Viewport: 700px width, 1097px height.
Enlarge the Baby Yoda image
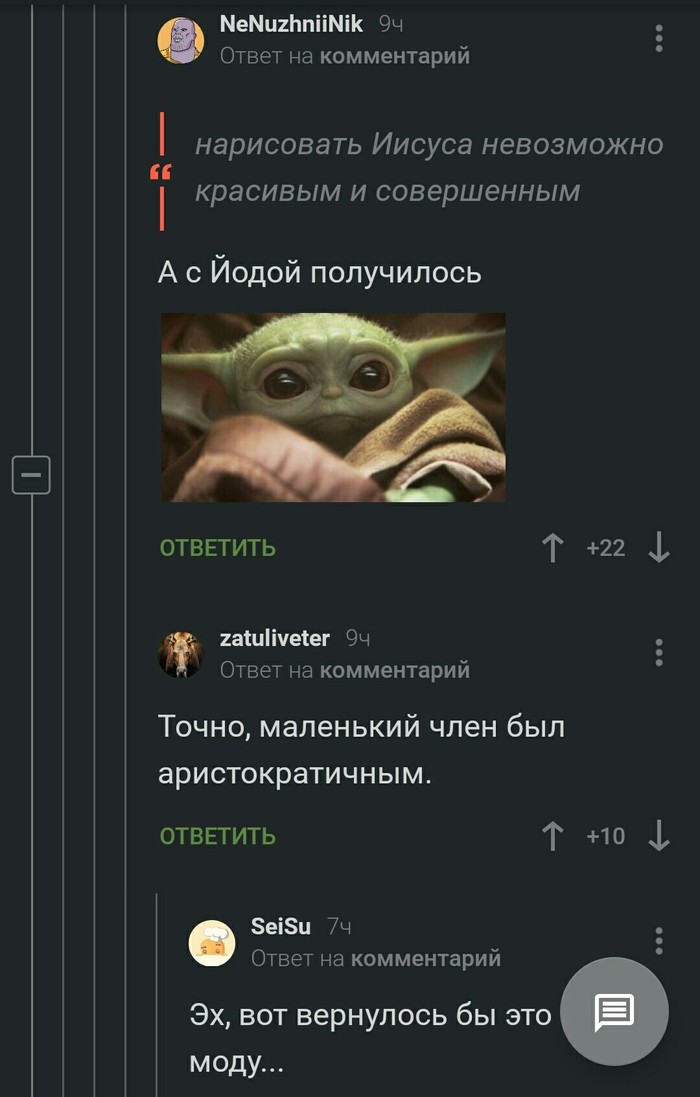[334, 407]
